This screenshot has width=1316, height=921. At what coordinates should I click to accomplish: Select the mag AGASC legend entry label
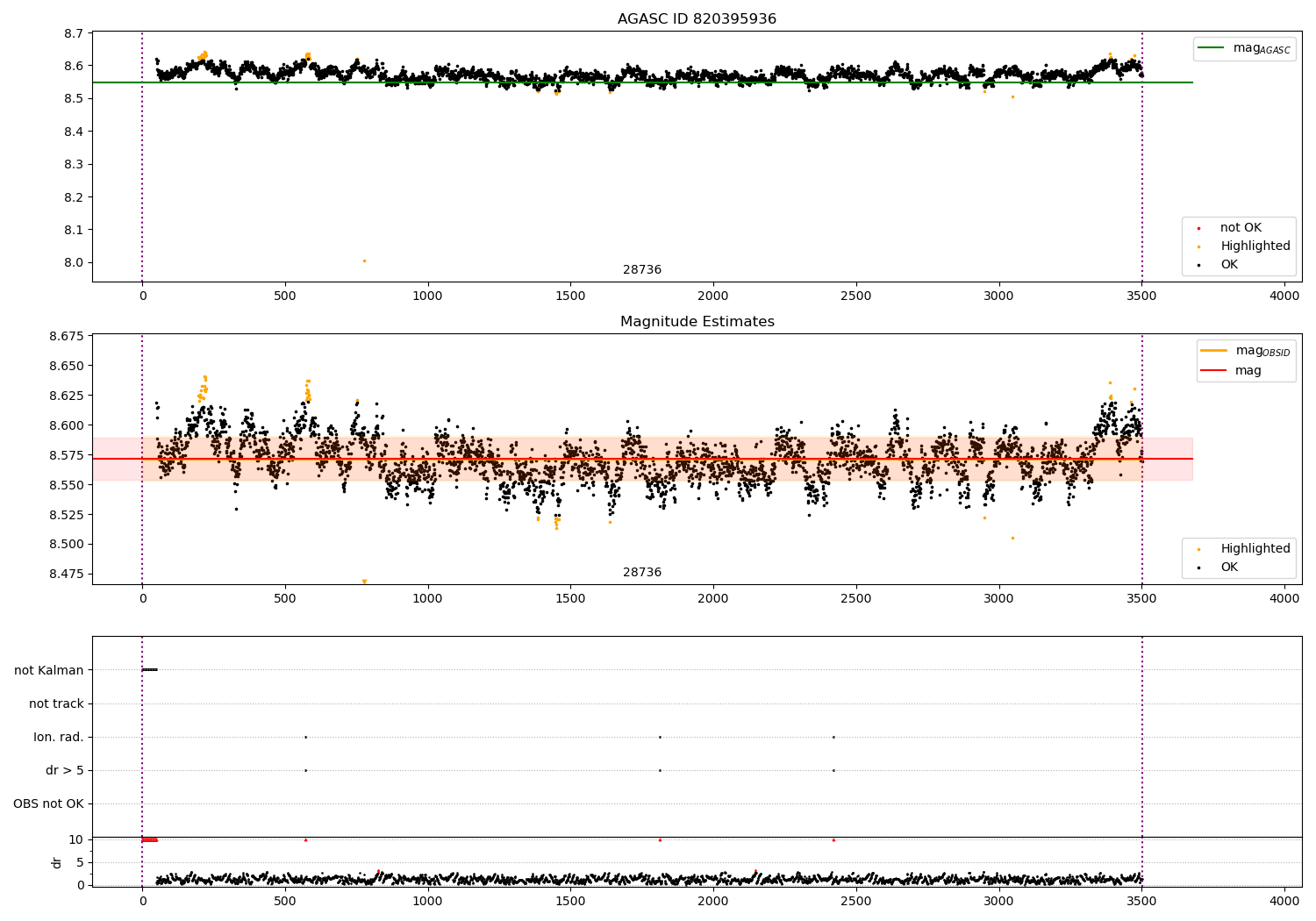click(1262, 48)
